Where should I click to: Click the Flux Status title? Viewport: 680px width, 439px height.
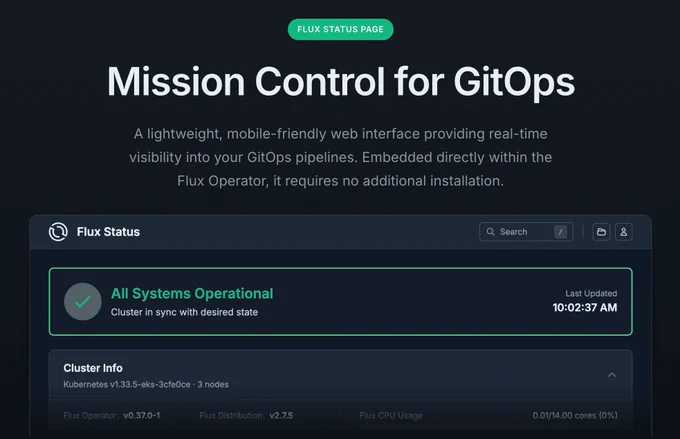click(x=108, y=232)
